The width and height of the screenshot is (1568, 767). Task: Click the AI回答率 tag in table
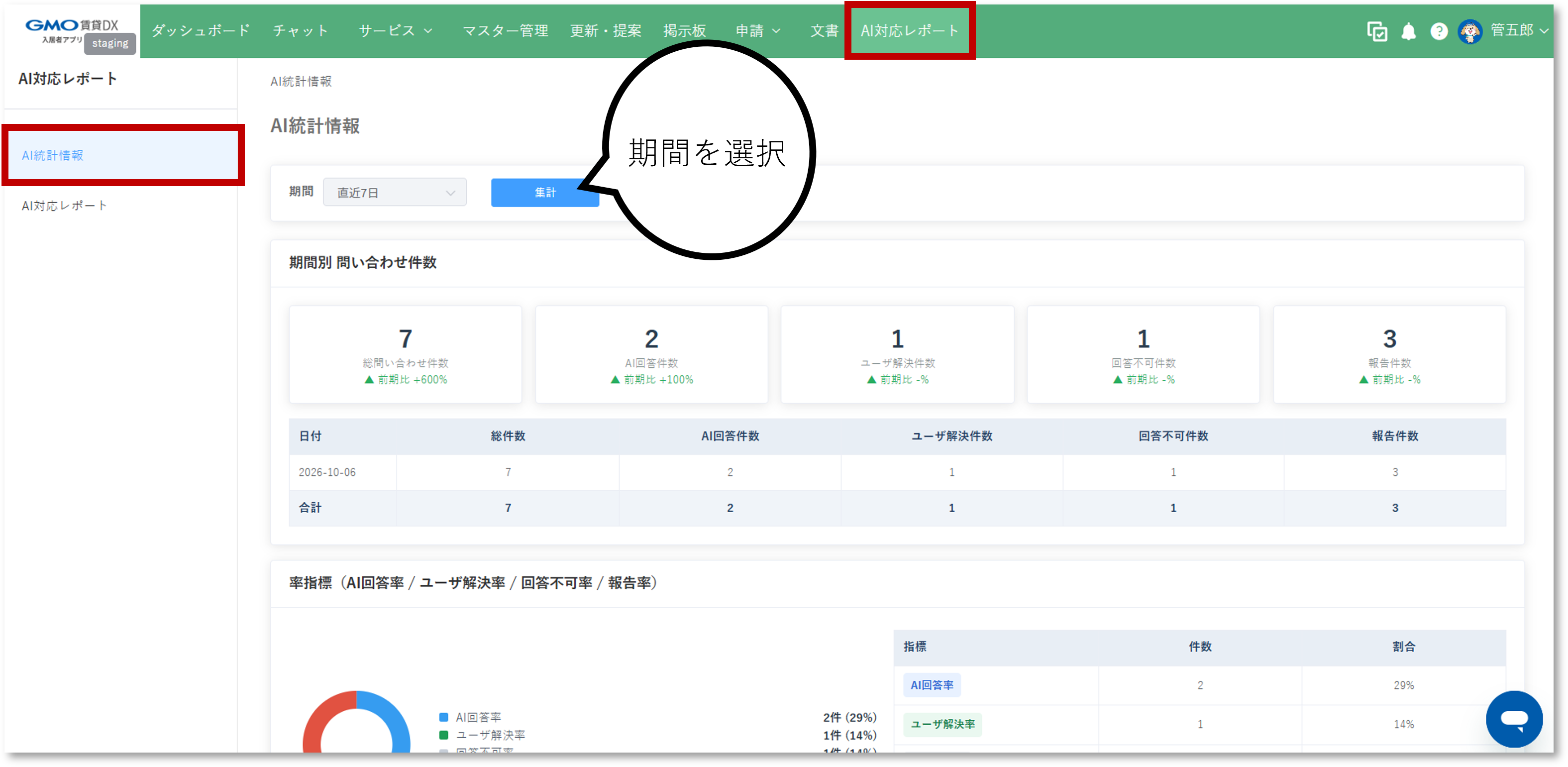coord(932,685)
